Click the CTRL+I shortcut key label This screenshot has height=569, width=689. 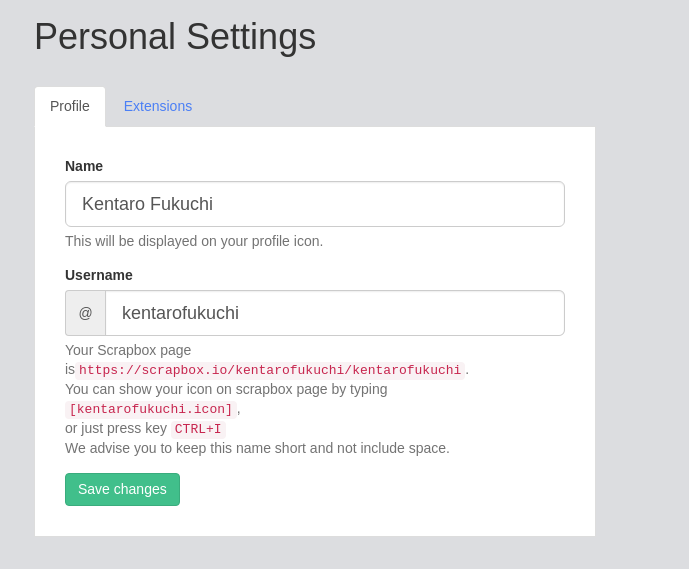(x=198, y=429)
